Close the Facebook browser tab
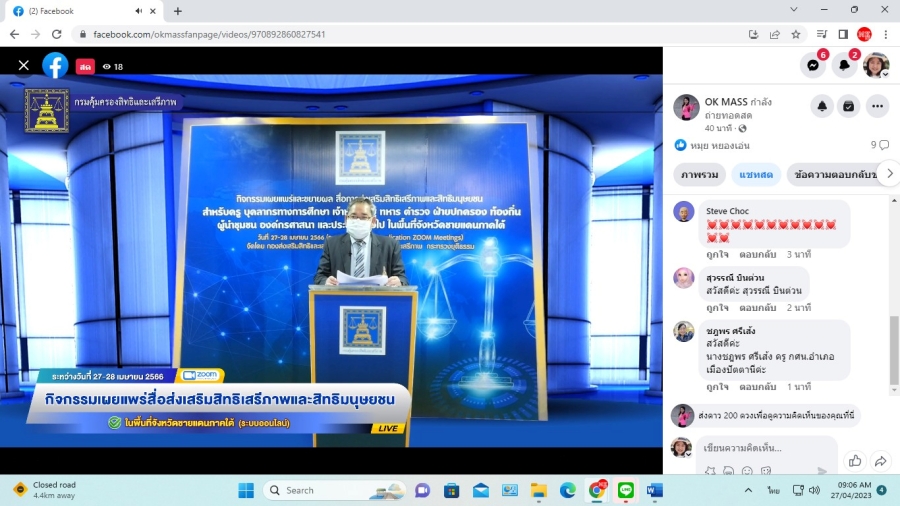Image resolution: width=900 pixels, height=506 pixels. click(x=153, y=11)
